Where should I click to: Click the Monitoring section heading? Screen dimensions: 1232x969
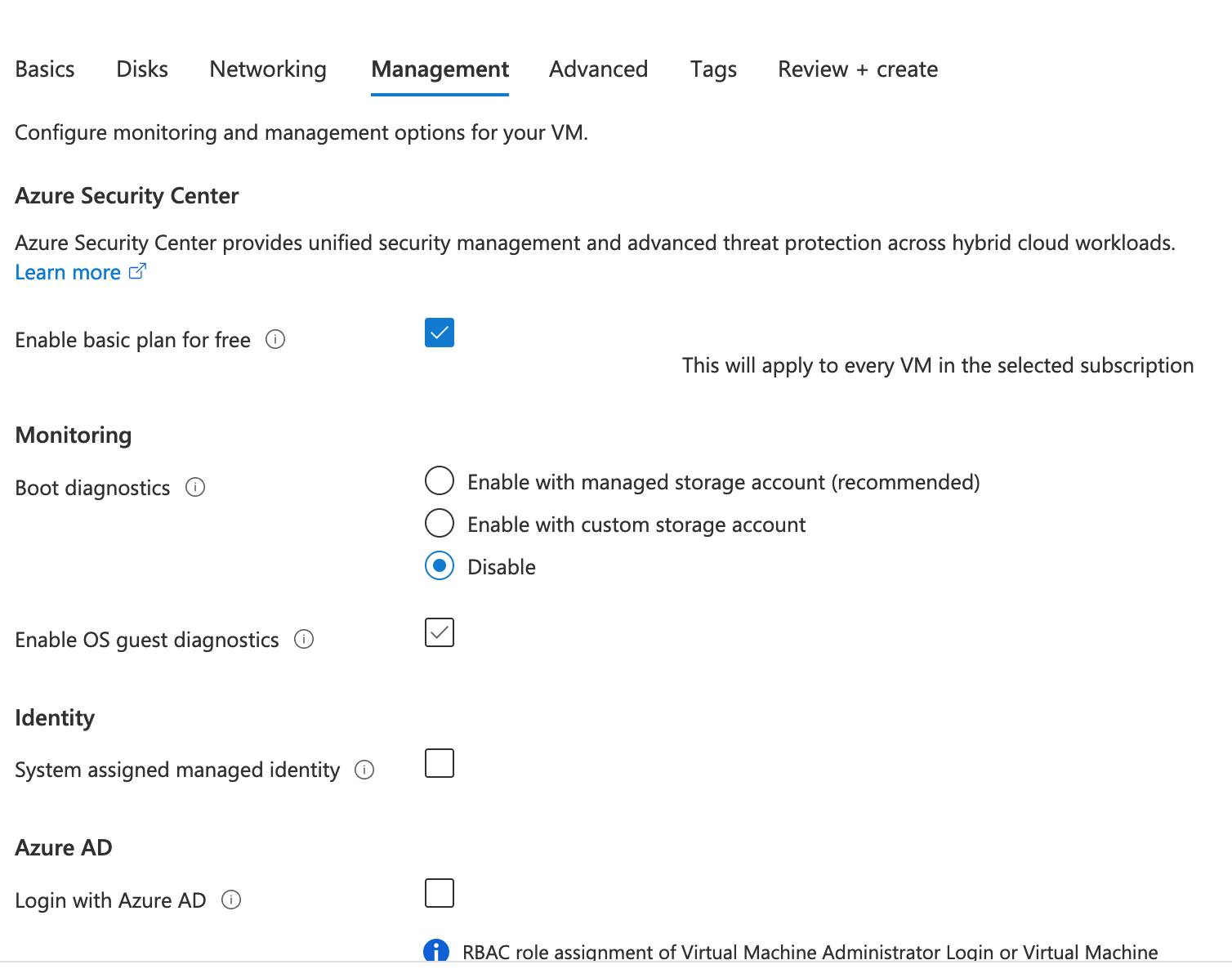click(74, 435)
